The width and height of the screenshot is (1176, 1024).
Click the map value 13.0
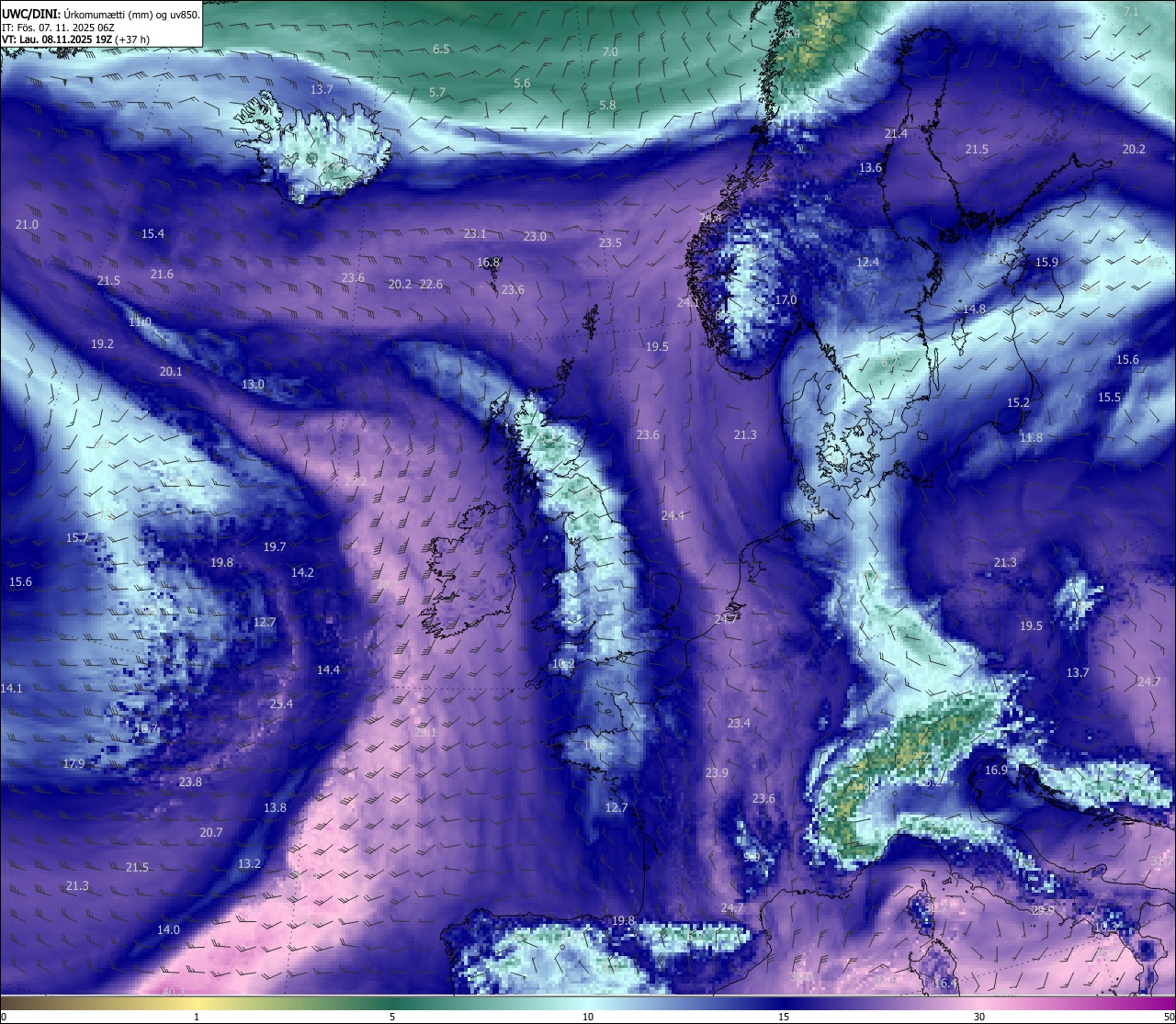point(253,385)
